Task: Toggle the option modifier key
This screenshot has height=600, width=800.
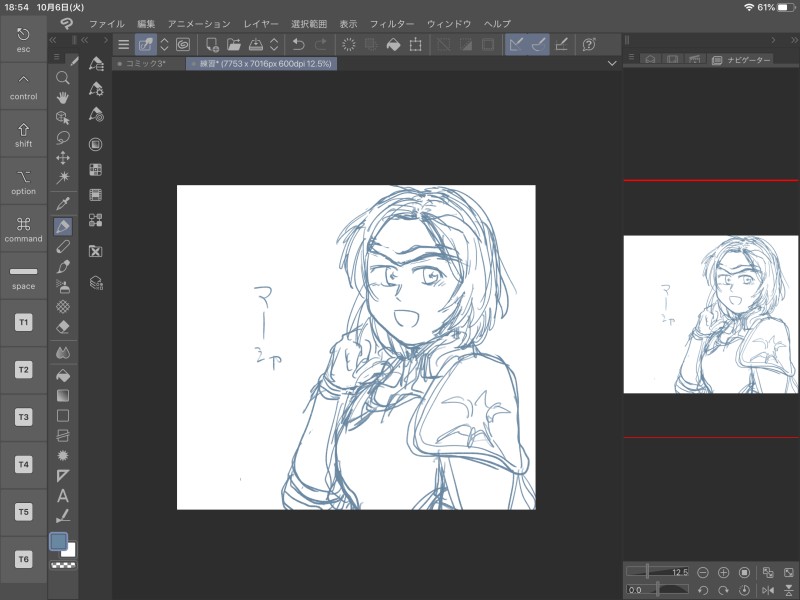Action: [x=23, y=182]
